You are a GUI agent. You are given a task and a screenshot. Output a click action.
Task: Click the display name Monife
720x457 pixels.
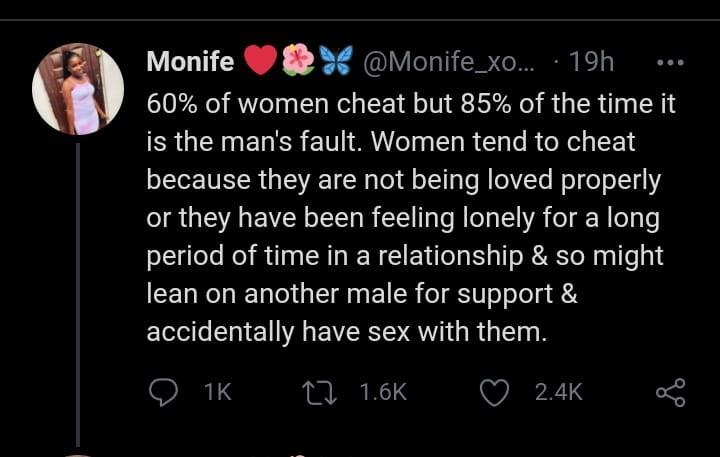[190, 62]
